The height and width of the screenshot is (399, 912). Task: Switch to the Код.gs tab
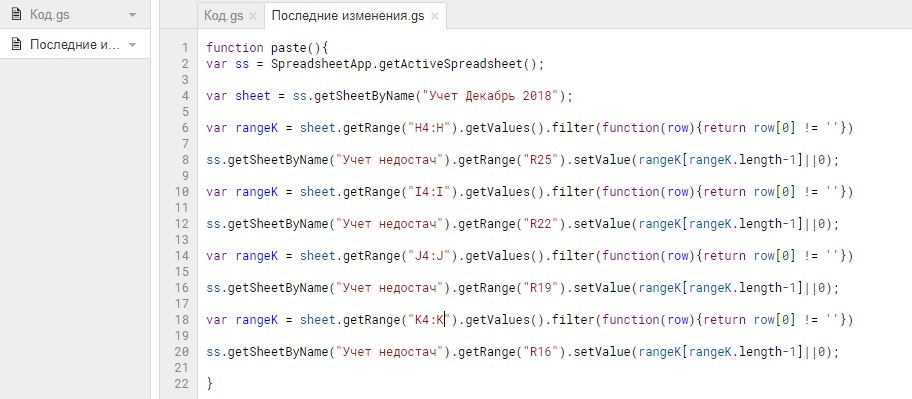[223, 16]
